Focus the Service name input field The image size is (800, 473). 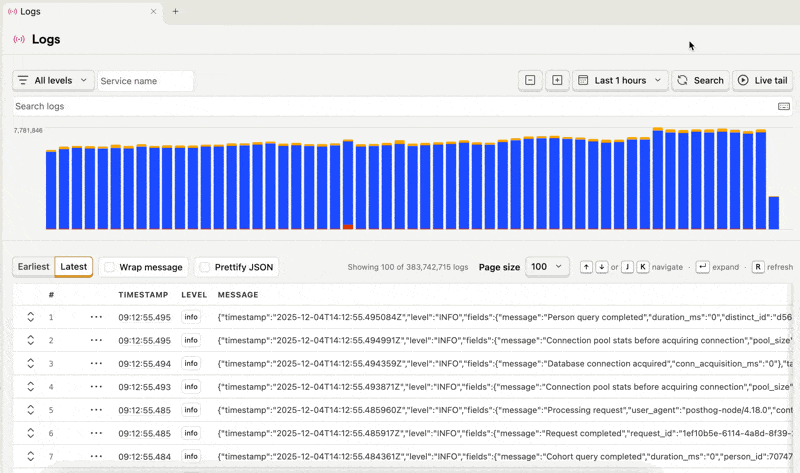[x=145, y=81]
